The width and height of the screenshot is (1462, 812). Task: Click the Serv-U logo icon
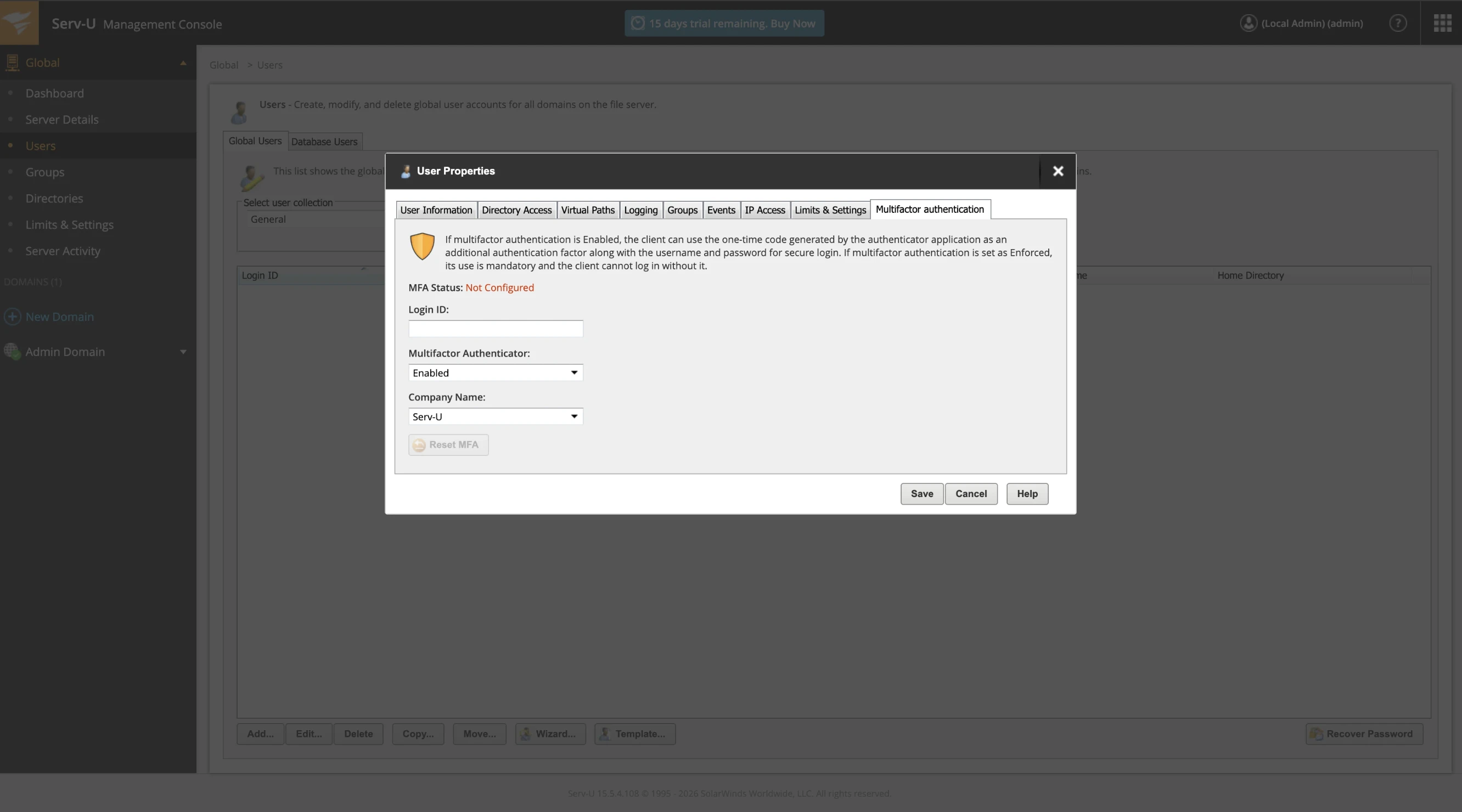click(x=19, y=22)
